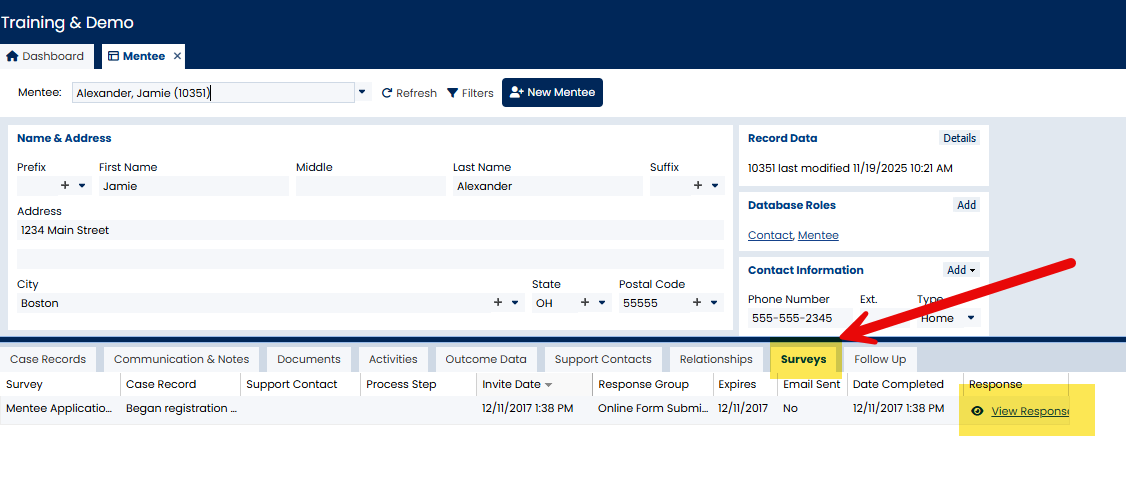Click the plus icon beside State
Image resolution: width=1126 pixels, height=488 pixels.
(585, 303)
